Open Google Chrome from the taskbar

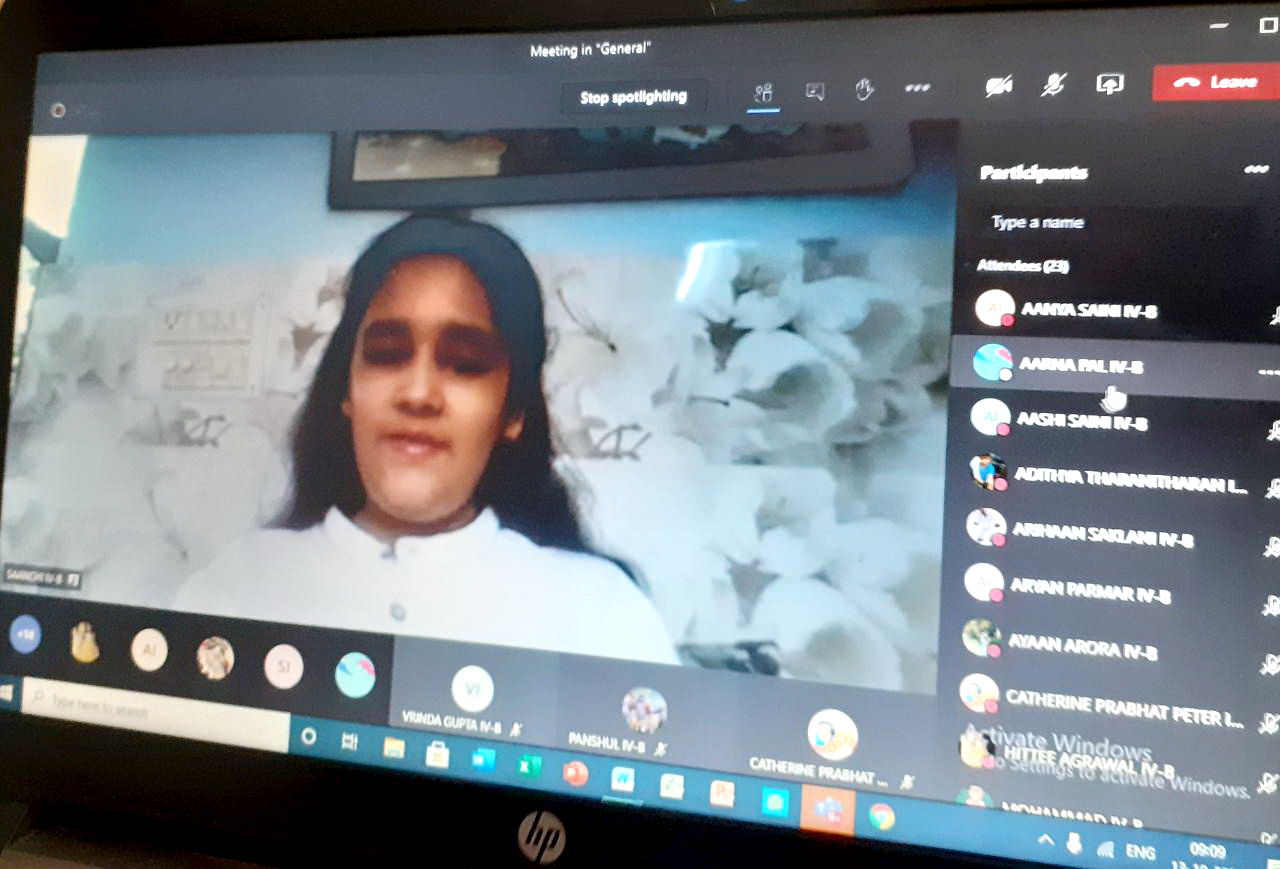[x=881, y=817]
